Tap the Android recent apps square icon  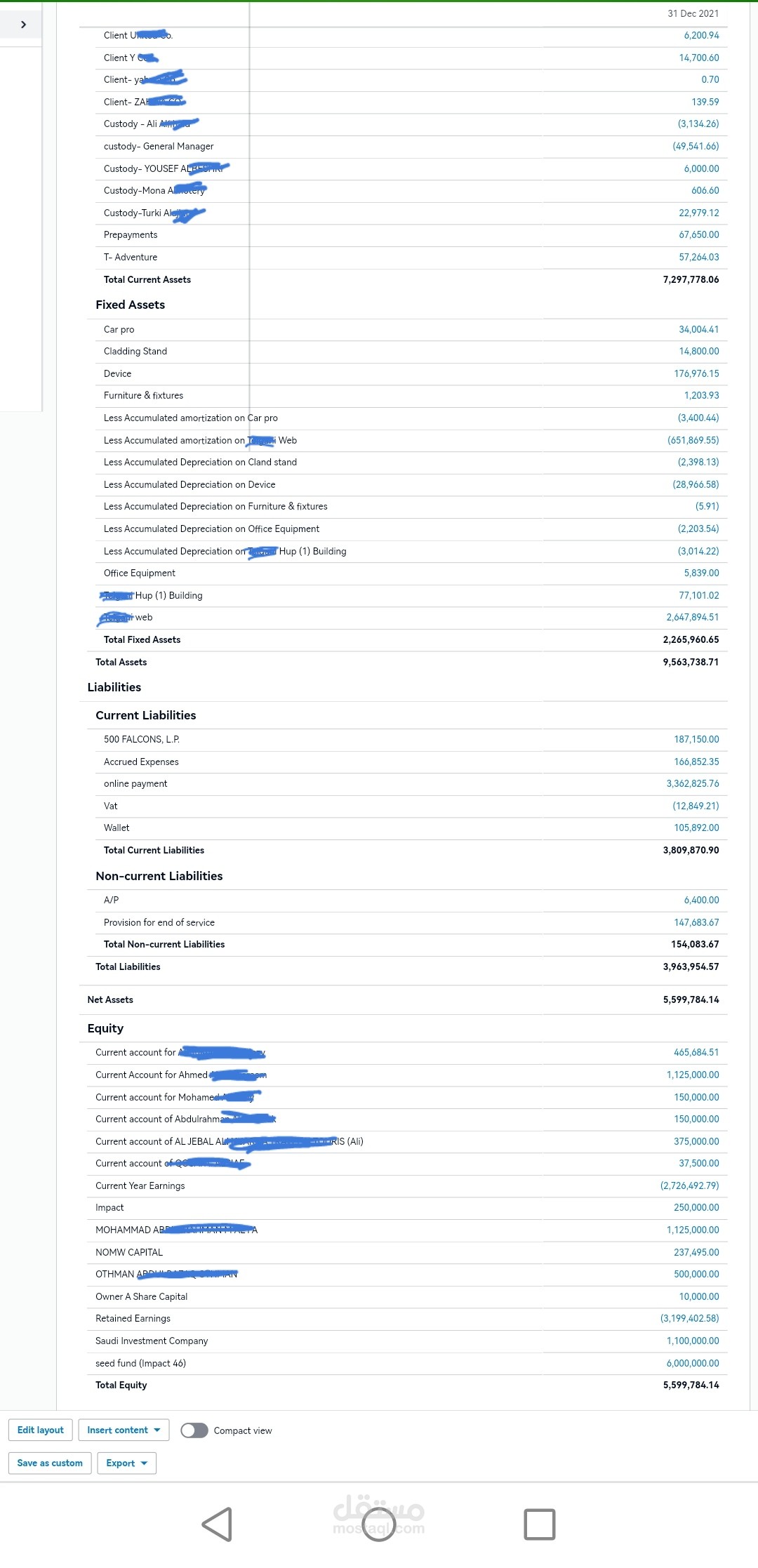[x=540, y=1524]
